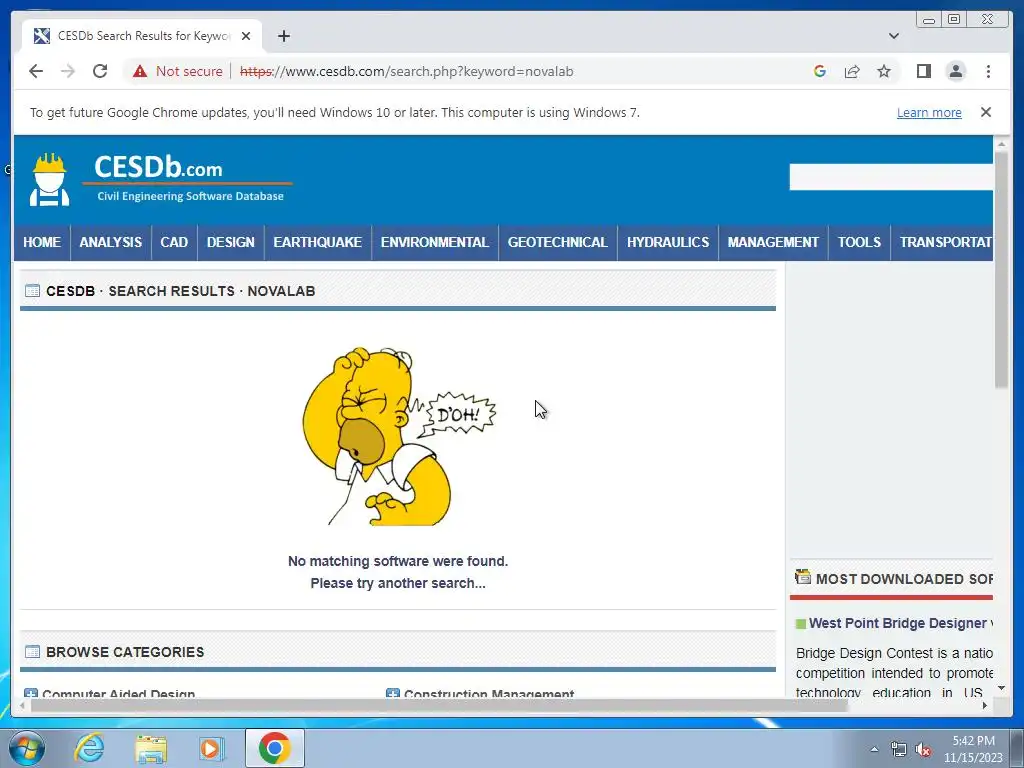Open the MANAGEMENT category
This screenshot has width=1024, height=768.
tap(773, 242)
